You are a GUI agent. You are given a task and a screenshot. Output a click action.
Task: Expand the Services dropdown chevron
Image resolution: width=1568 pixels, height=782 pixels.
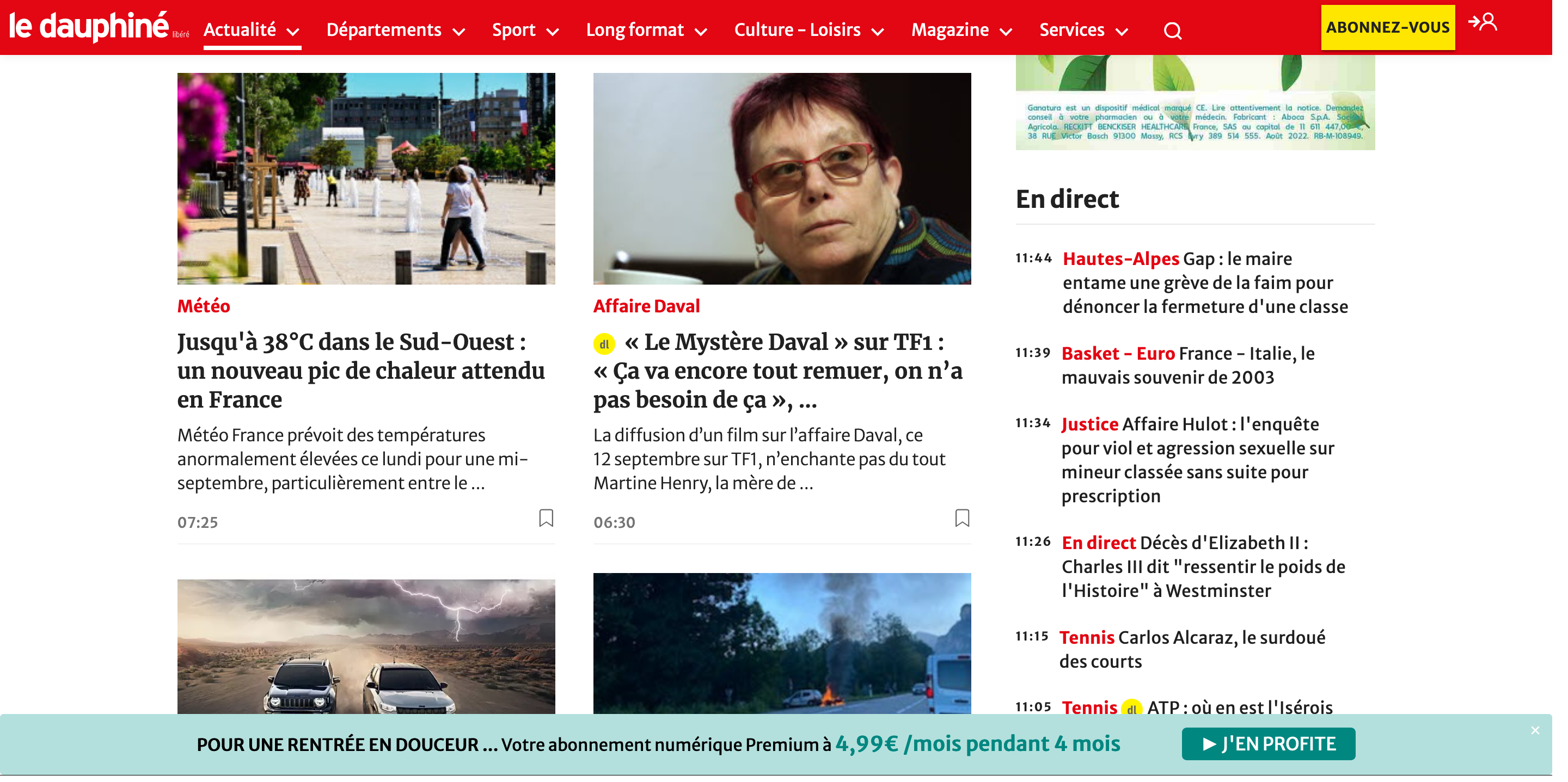tap(1122, 32)
